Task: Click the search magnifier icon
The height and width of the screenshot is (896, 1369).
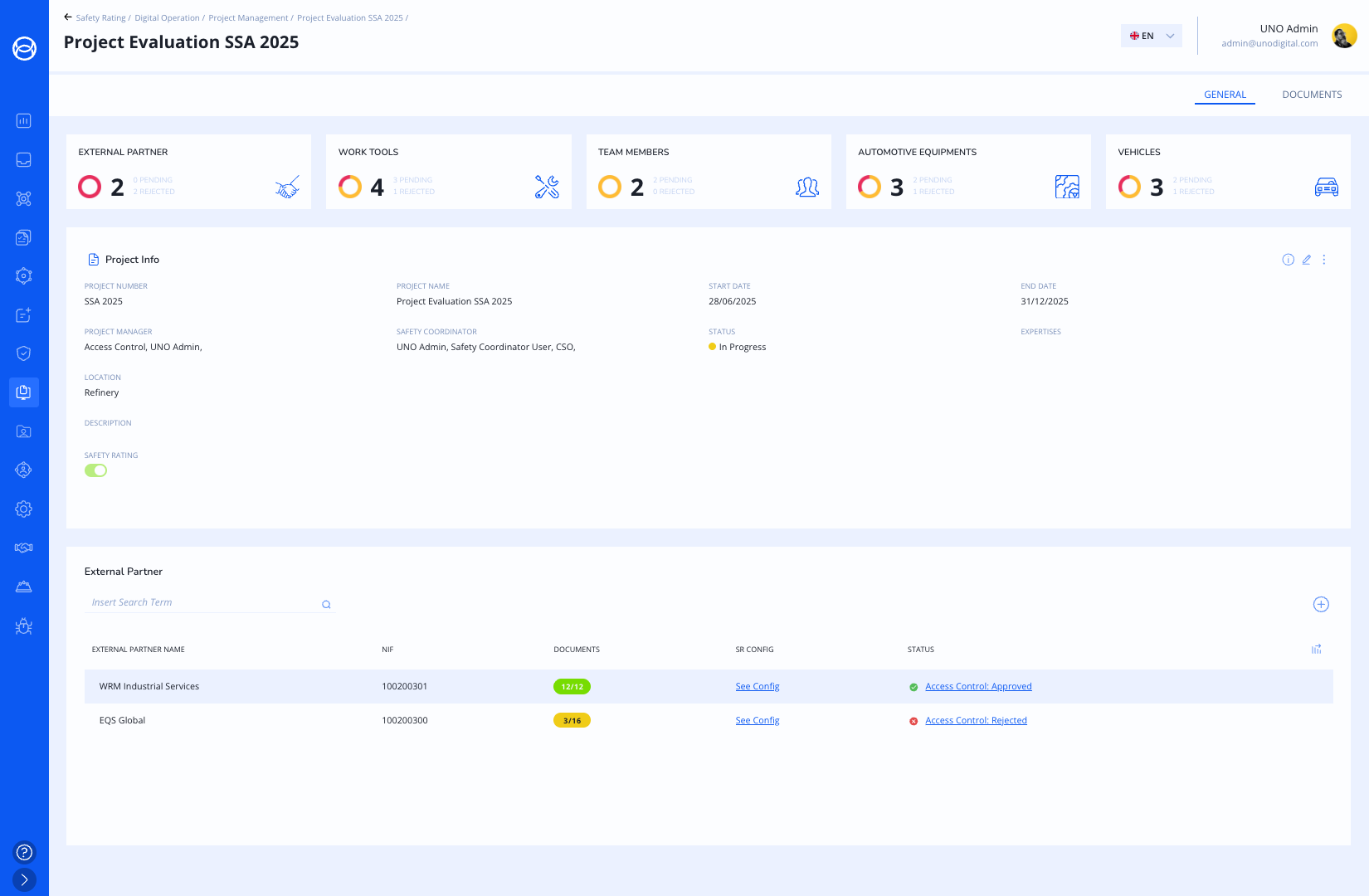Action: pos(326,605)
